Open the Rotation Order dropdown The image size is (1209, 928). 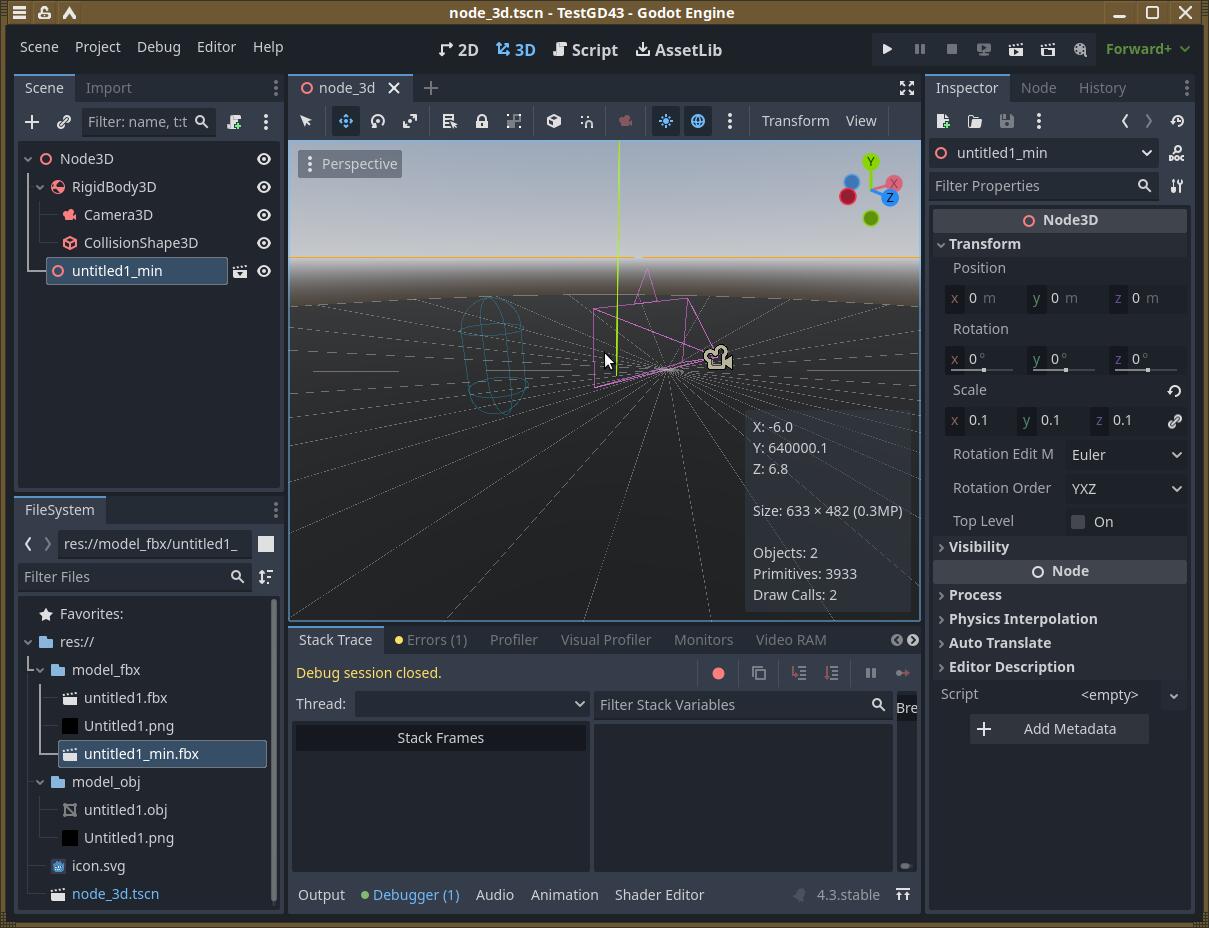[1125, 489]
